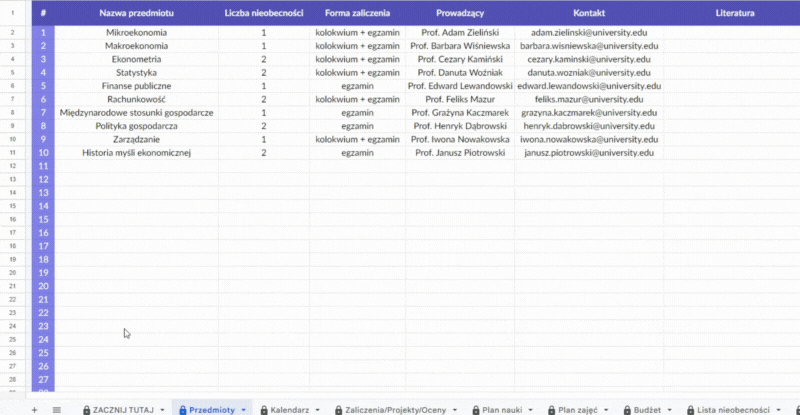Click the Forma zaliczenia column header

pyautogui.click(x=357, y=13)
